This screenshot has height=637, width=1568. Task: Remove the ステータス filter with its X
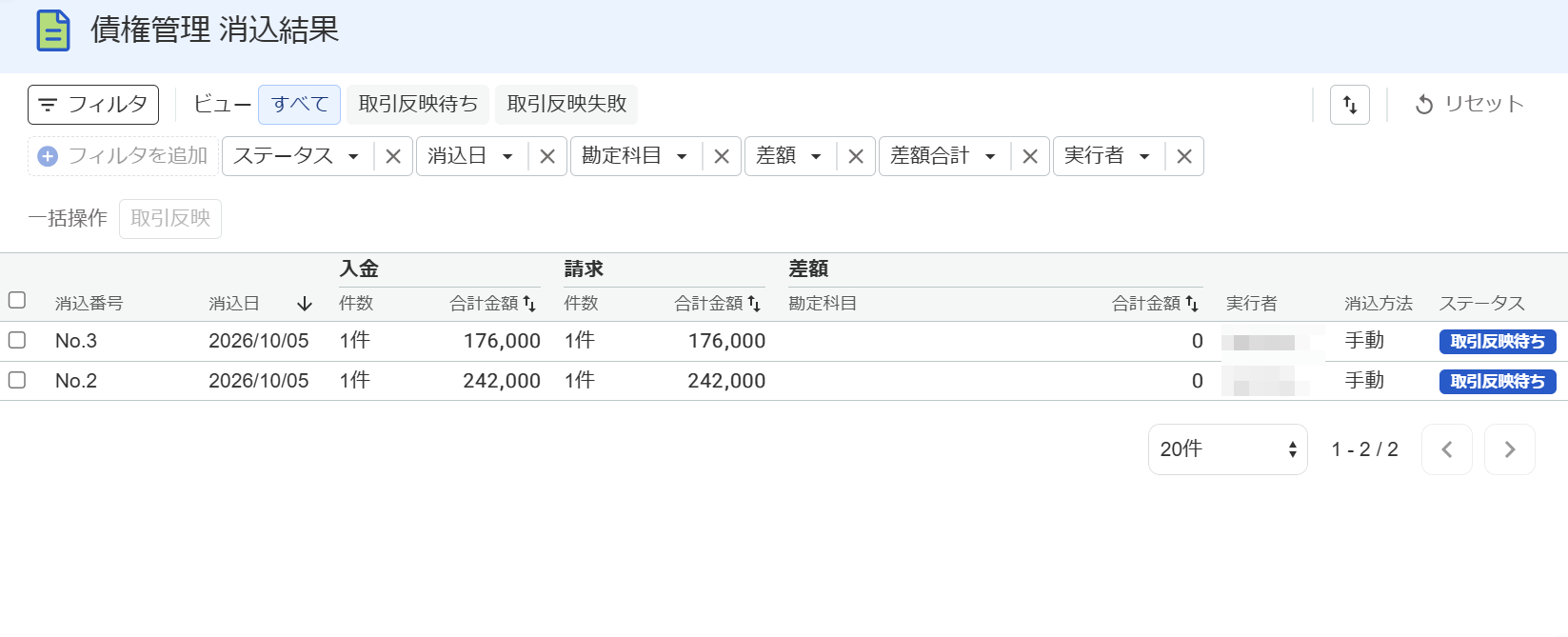(x=393, y=156)
